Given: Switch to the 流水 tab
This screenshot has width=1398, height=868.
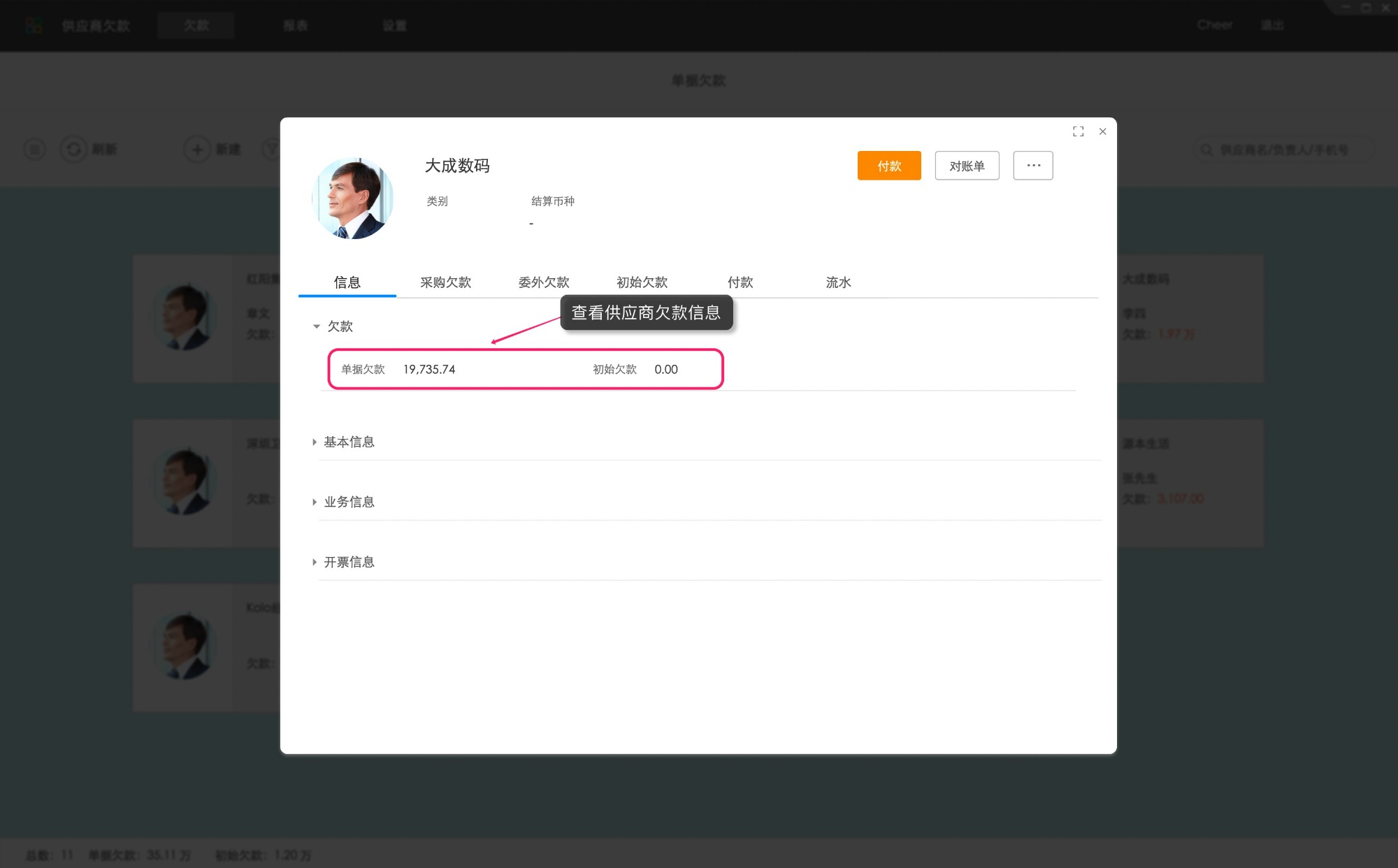Looking at the screenshot, I should click(838, 282).
